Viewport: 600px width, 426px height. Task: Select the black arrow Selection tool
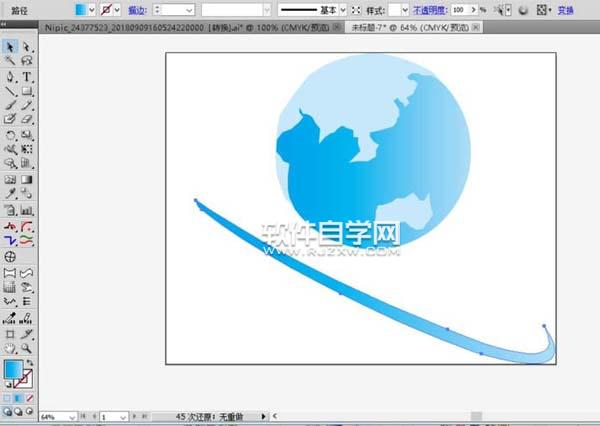point(10,47)
